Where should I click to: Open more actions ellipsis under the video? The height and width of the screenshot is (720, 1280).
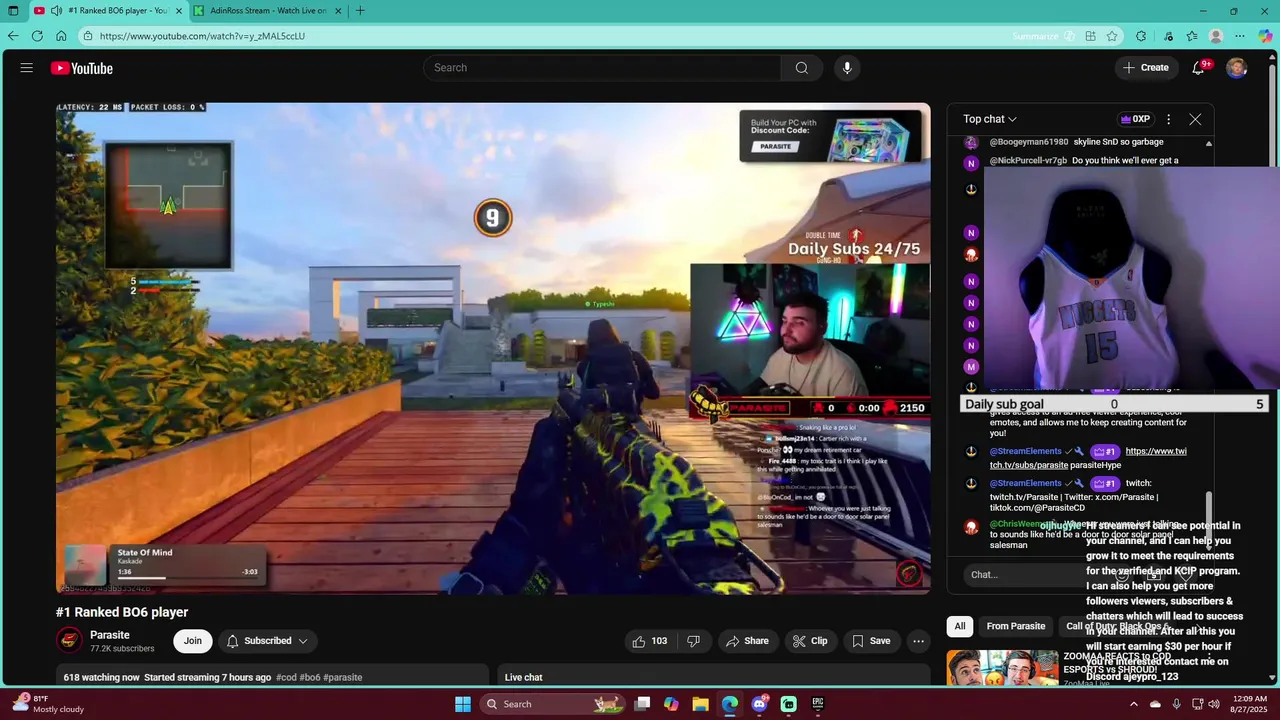[918, 641]
